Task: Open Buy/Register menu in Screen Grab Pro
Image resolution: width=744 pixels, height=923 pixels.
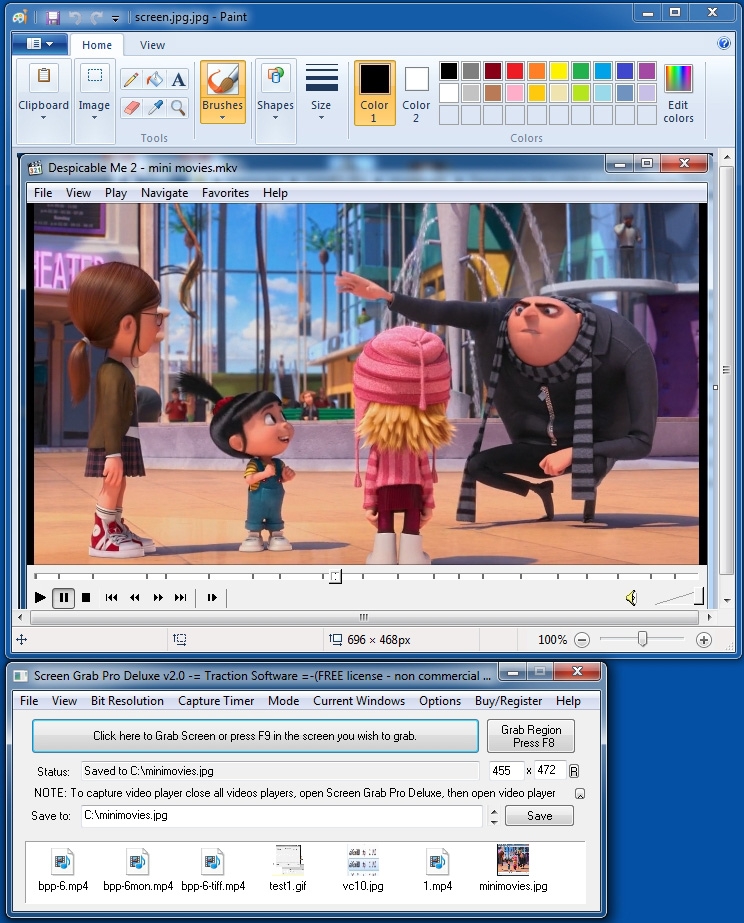Action: click(x=509, y=701)
